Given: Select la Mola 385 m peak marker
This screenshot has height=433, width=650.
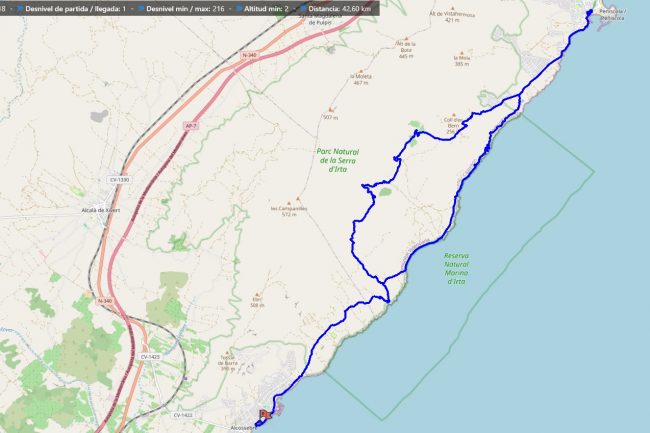Looking at the screenshot, I should (460, 51).
